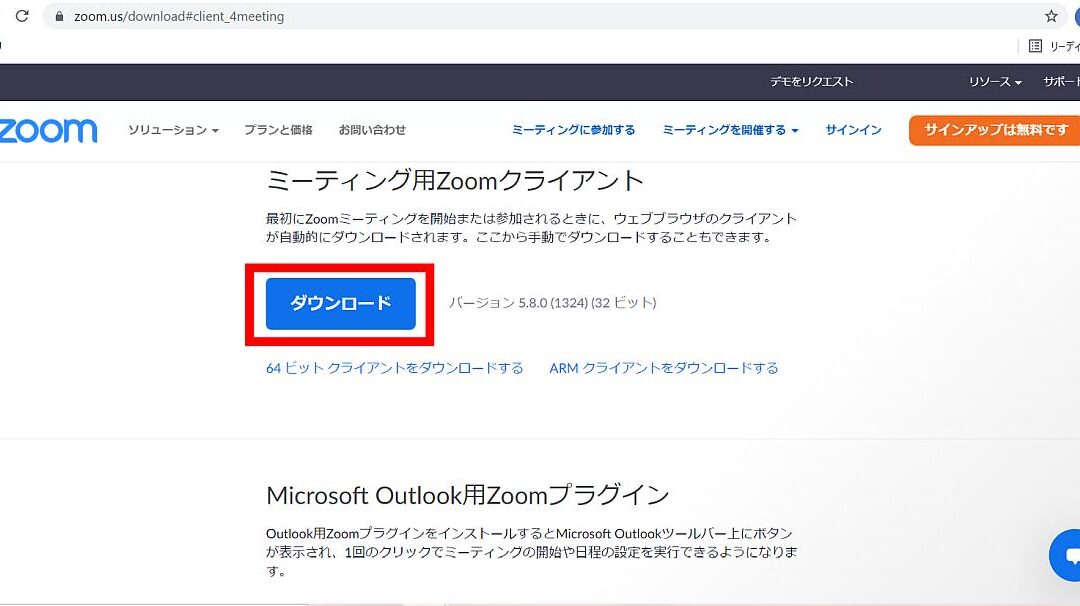The image size is (1080, 606).
Task: Bookmark this page with the star icon
Action: click(x=1051, y=16)
